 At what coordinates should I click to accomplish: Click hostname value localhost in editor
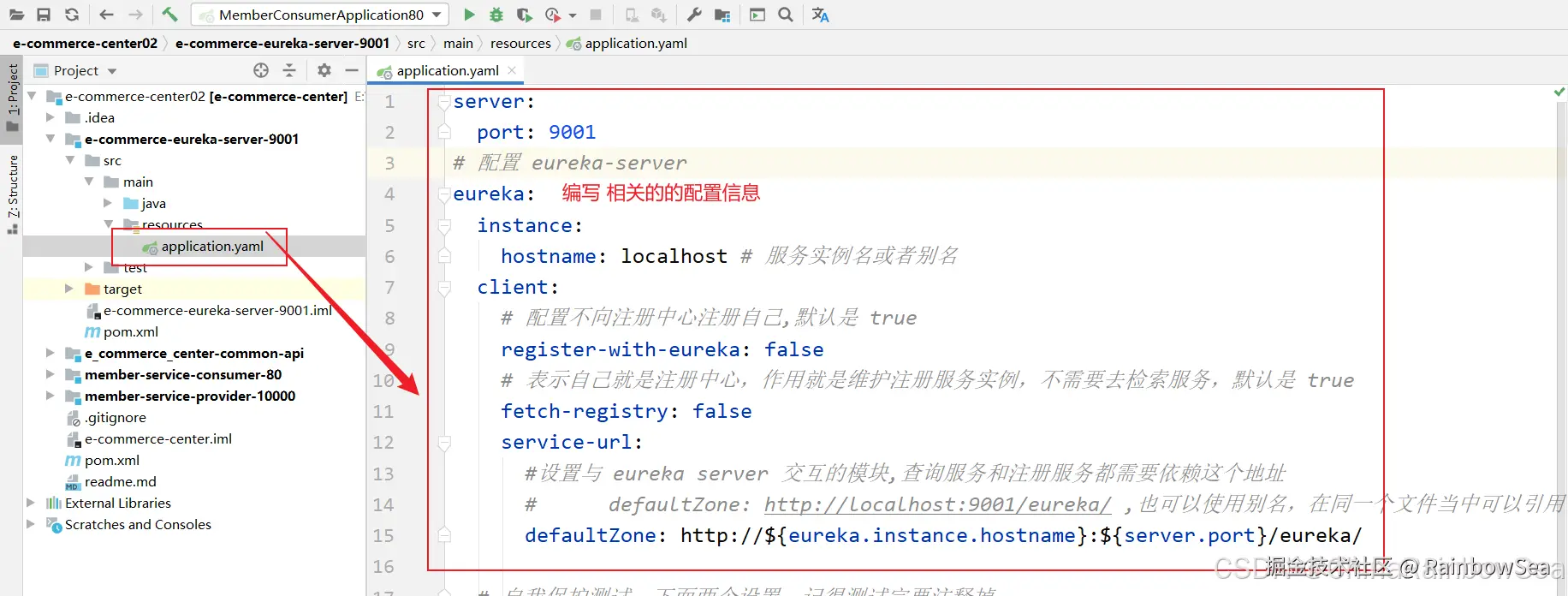674,256
